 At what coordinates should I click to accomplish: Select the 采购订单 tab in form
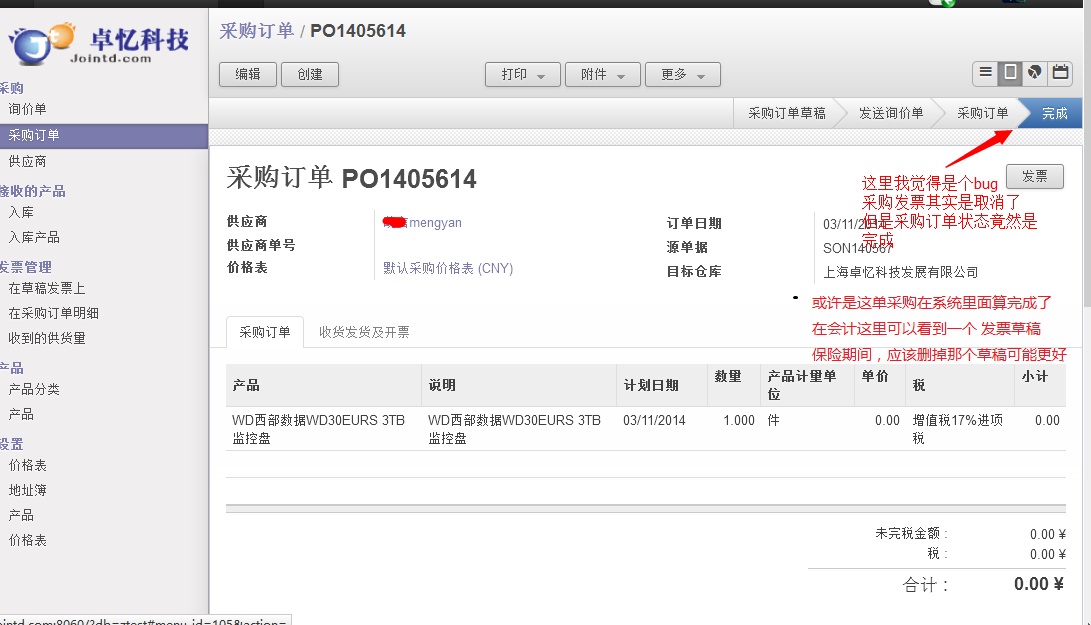click(265, 332)
